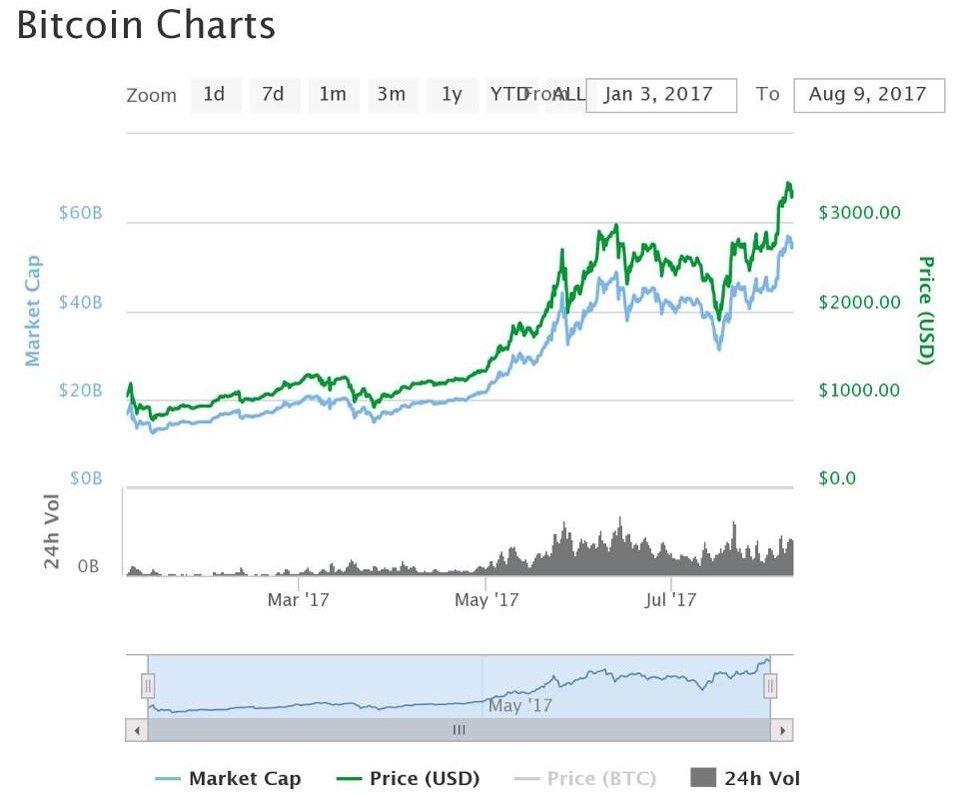This screenshot has height=796, width=960.
Task: Click the From date field showing Jan 3, 2017
Action: pos(661,95)
